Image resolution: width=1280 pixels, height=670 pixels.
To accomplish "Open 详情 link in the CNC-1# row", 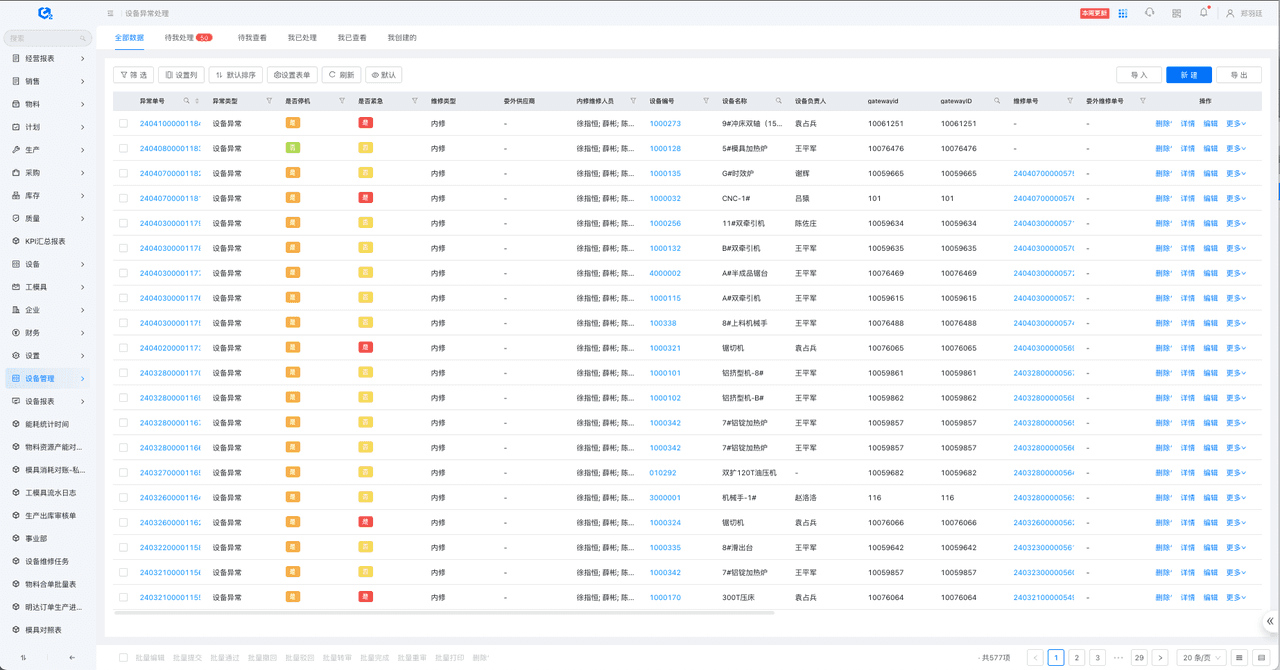I will pyautogui.click(x=1188, y=199).
